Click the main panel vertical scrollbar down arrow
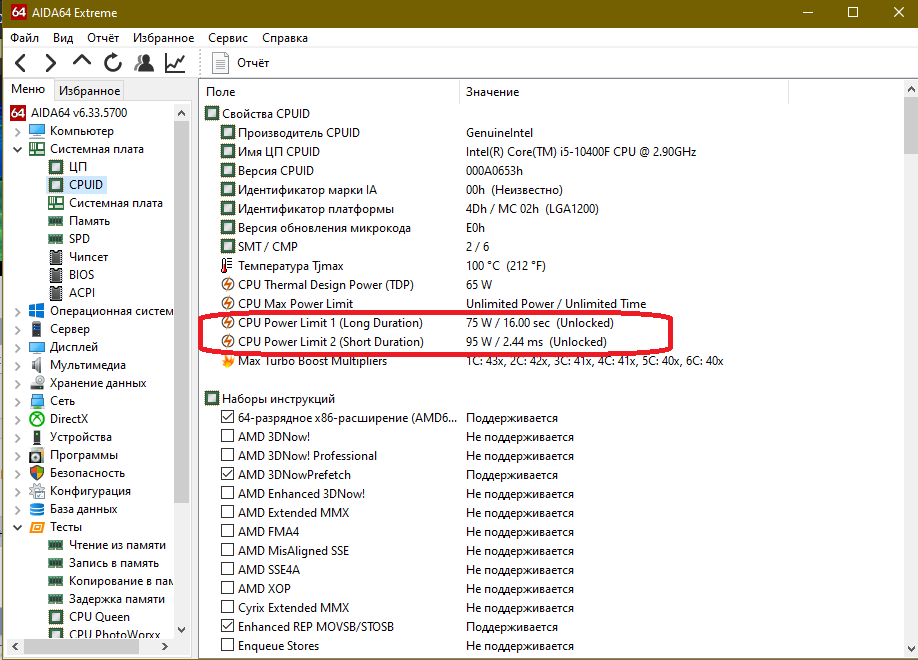Viewport: 918px width, 660px height. [911, 648]
